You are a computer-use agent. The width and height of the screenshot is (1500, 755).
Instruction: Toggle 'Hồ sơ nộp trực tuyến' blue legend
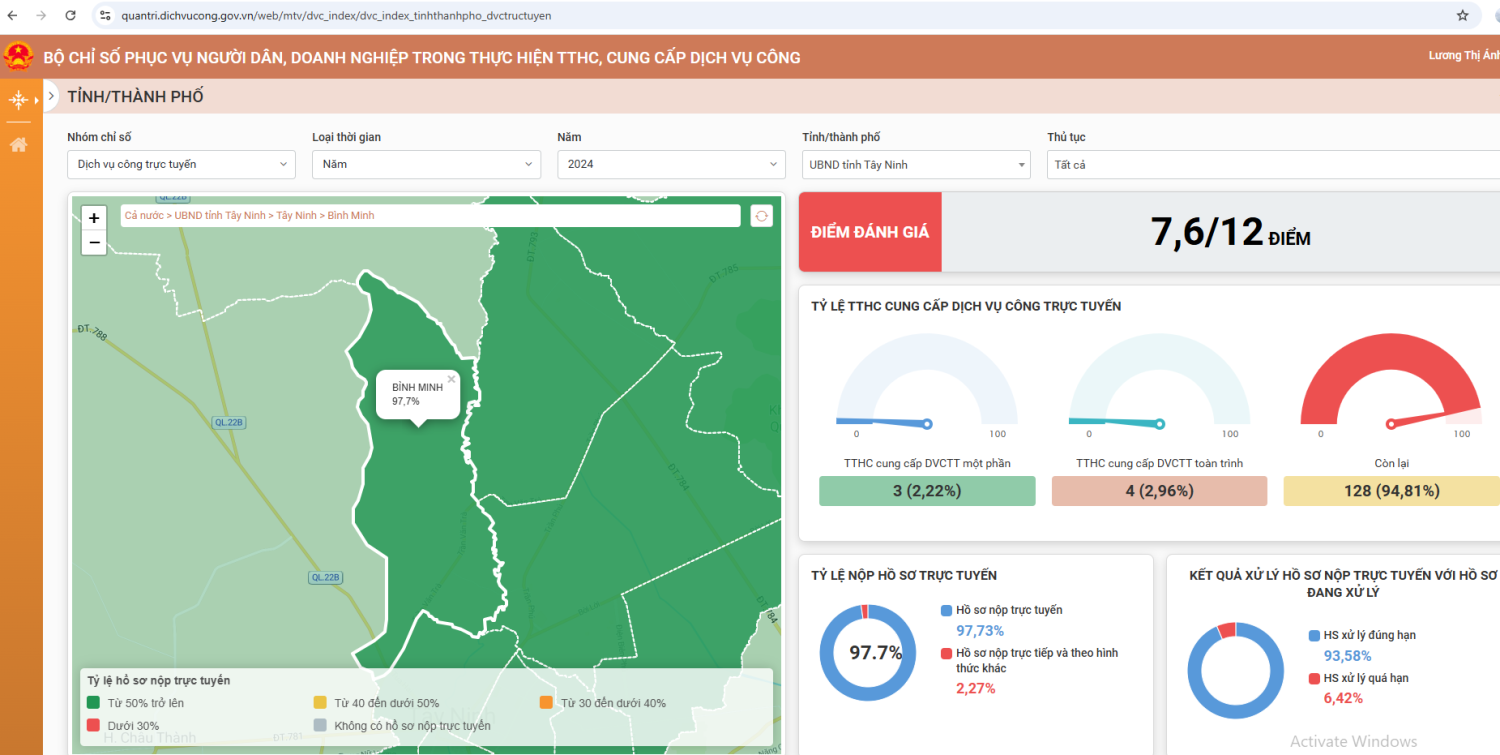pyautogui.click(x=1002, y=610)
